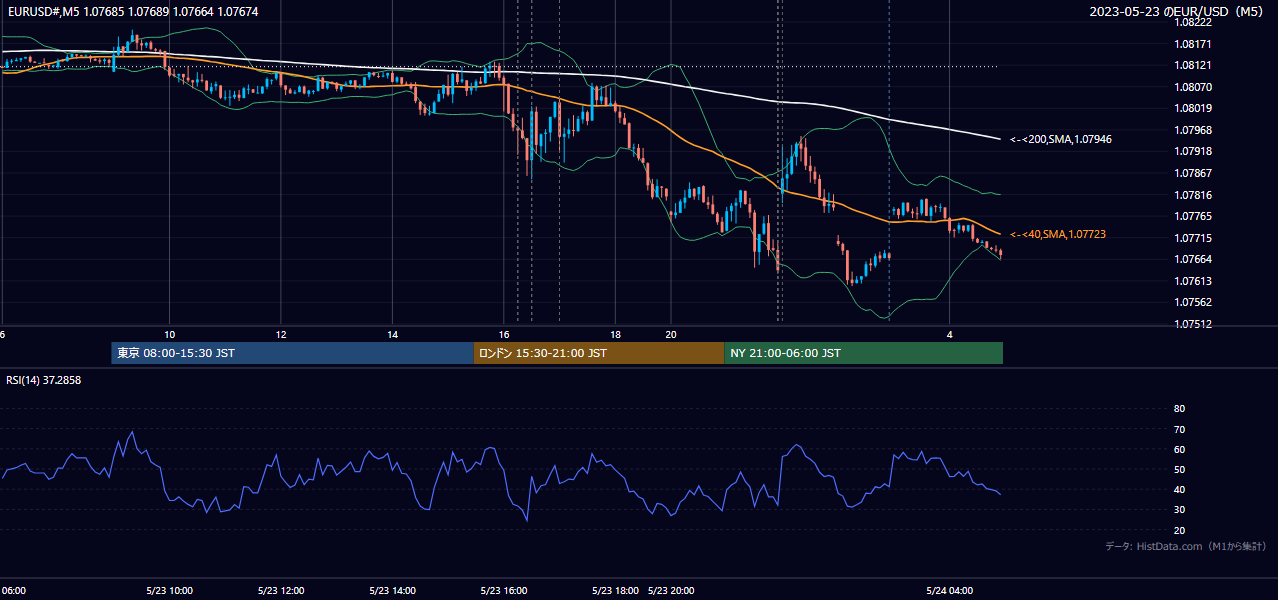Click the bottom time label 5/23 10:00
The image size is (1278, 600).
[x=169, y=590]
